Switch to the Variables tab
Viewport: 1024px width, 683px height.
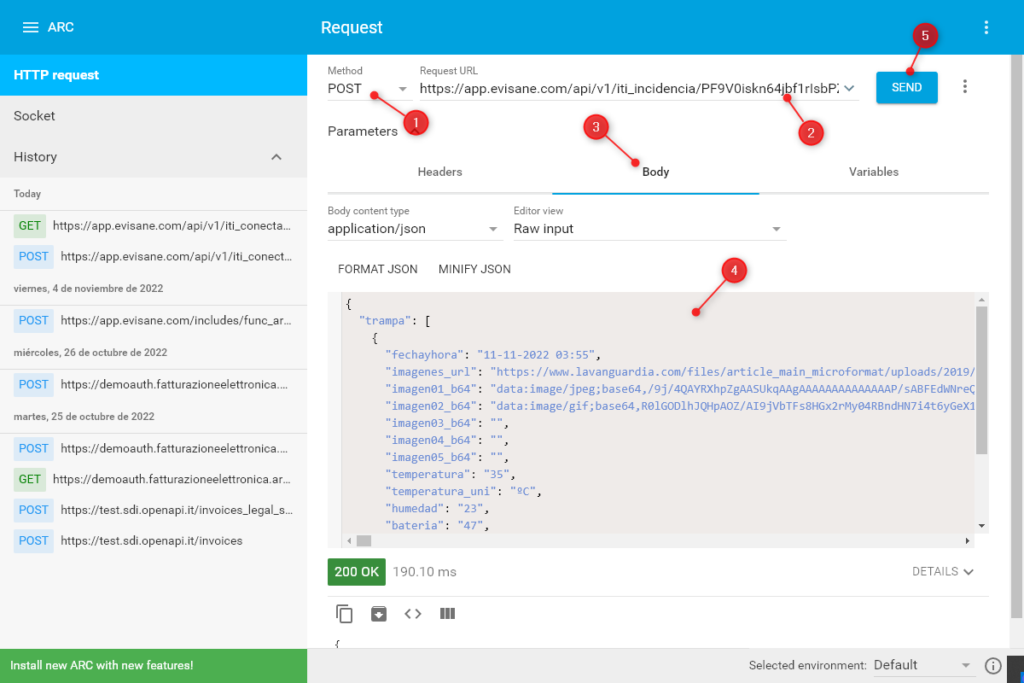(x=873, y=172)
